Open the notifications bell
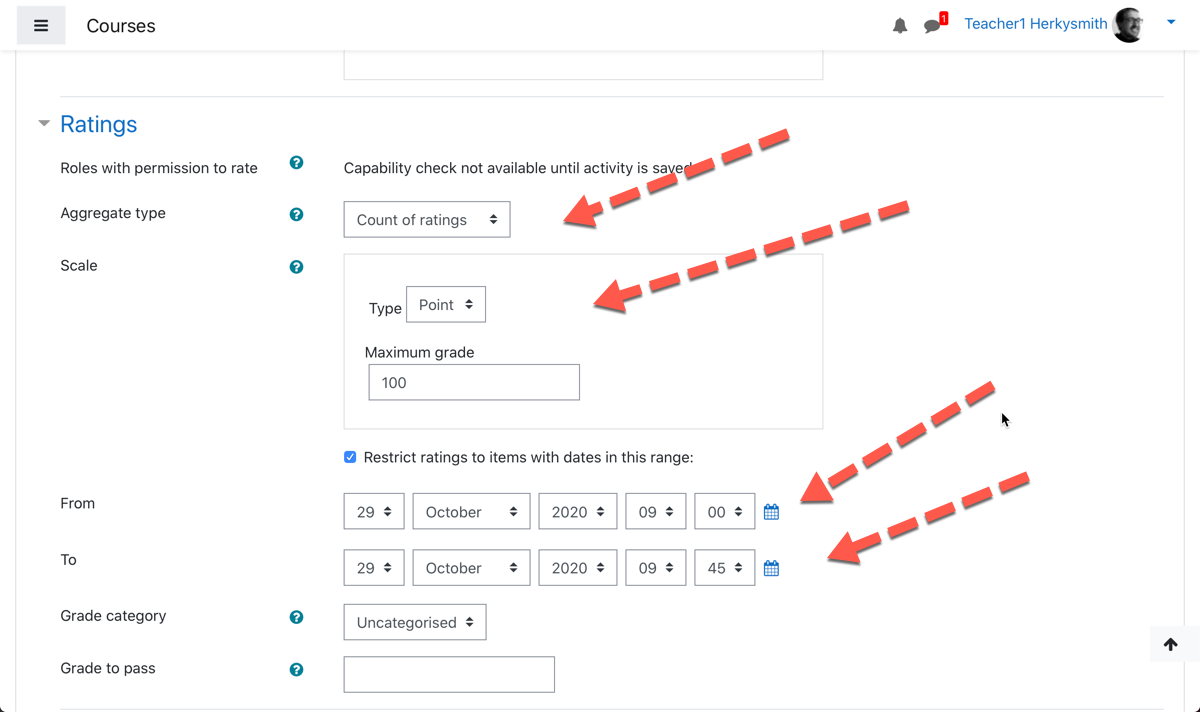The width and height of the screenshot is (1200, 712). 900,26
